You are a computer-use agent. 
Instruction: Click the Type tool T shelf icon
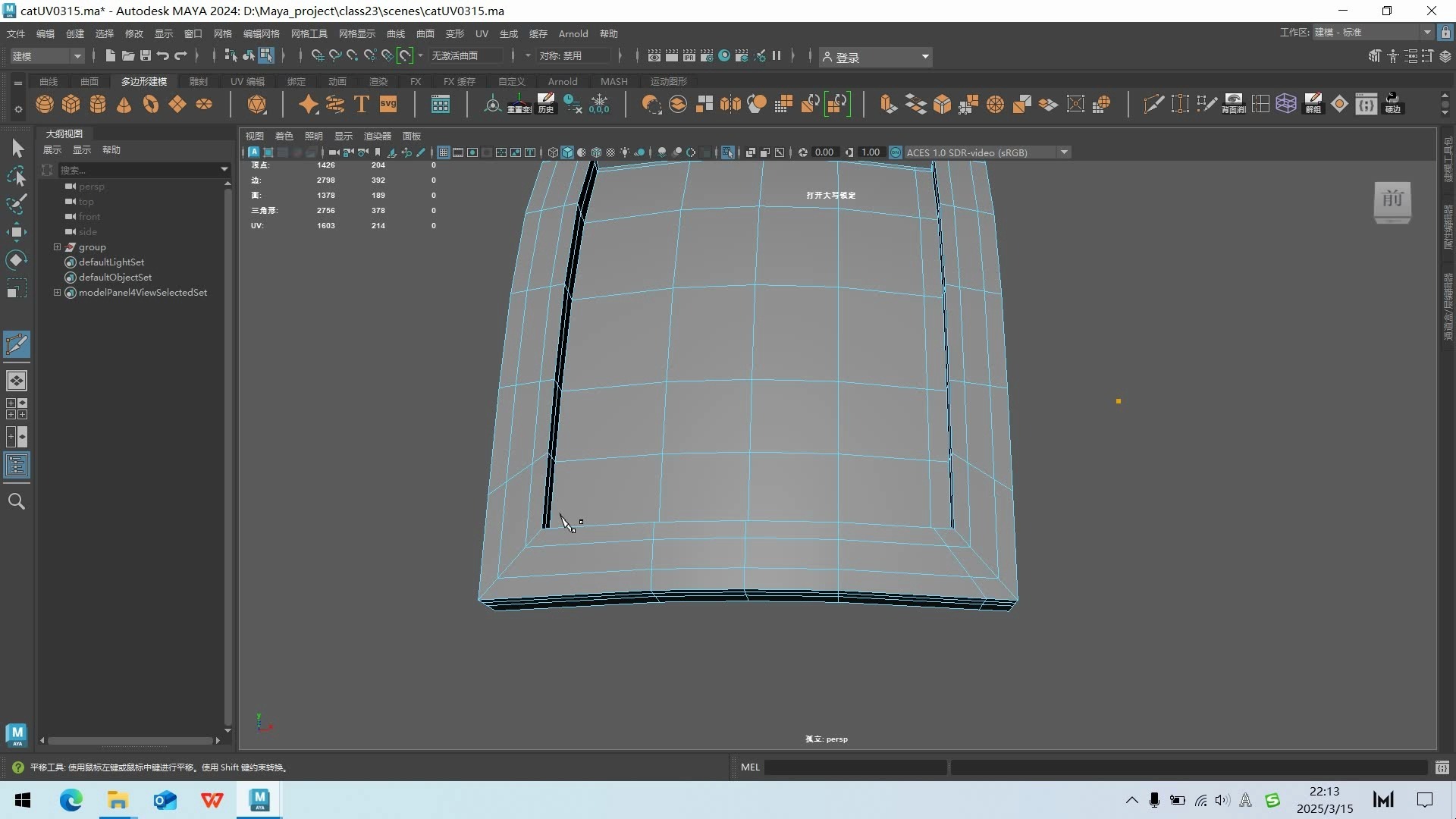(x=362, y=104)
